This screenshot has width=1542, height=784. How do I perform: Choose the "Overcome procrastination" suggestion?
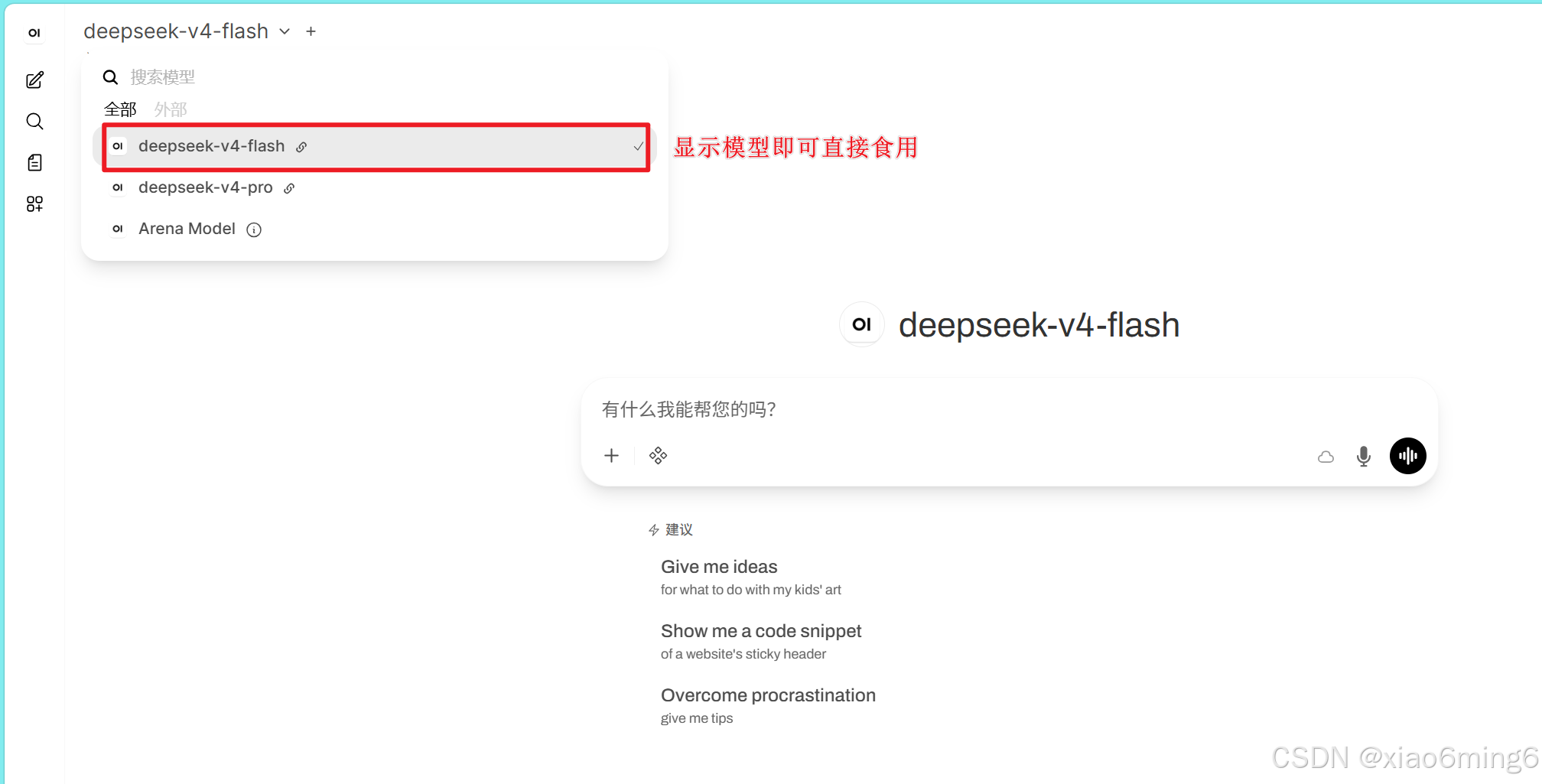click(768, 705)
